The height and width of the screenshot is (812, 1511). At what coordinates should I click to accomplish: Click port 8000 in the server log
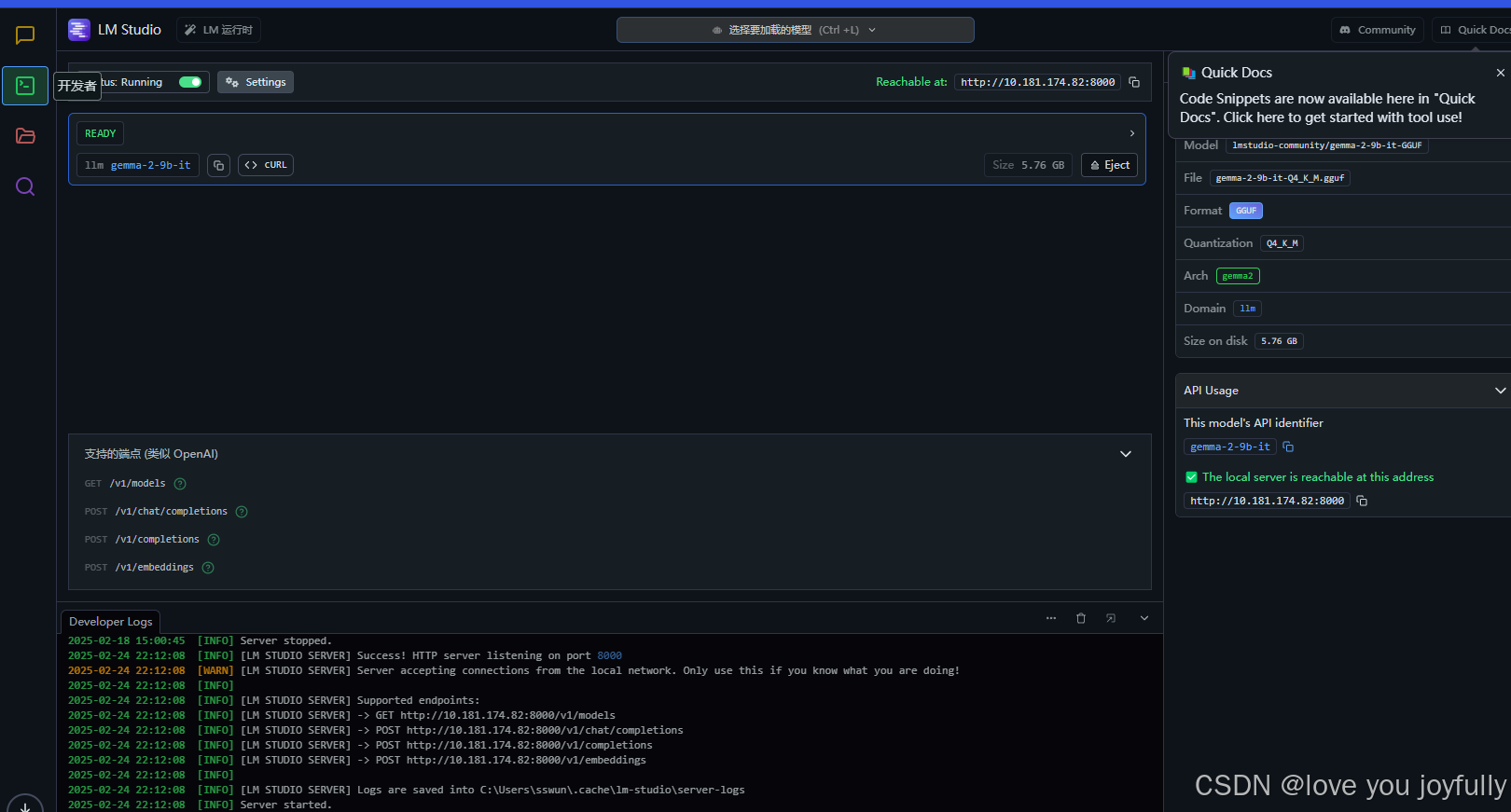tap(609, 656)
